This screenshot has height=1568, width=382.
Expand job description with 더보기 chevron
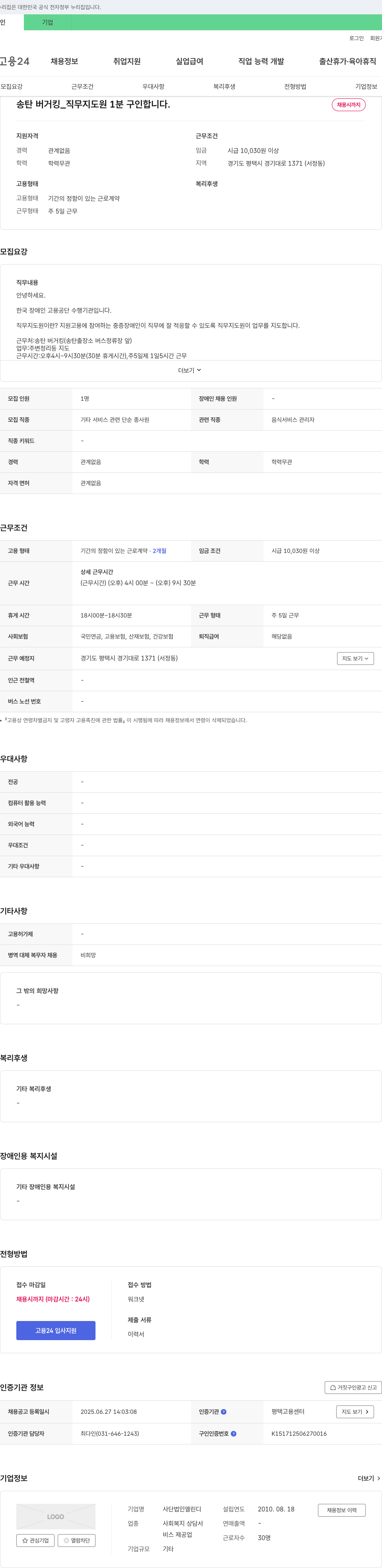tap(190, 370)
